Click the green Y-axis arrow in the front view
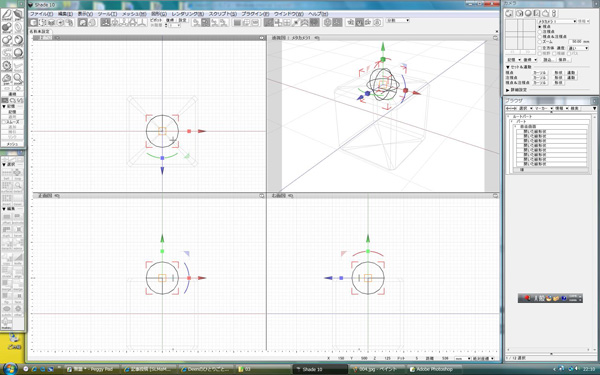Image resolution: width=600 pixels, height=375 pixels. tap(162, 238)
